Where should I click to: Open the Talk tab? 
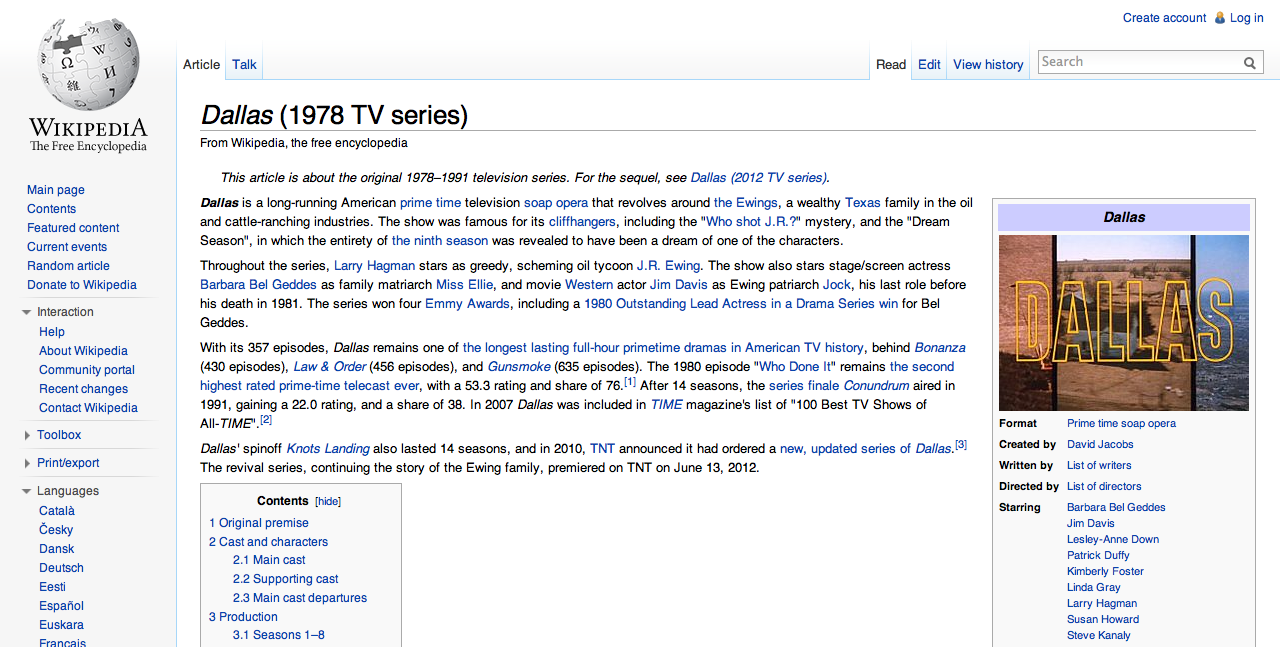[x=244, y=64]
